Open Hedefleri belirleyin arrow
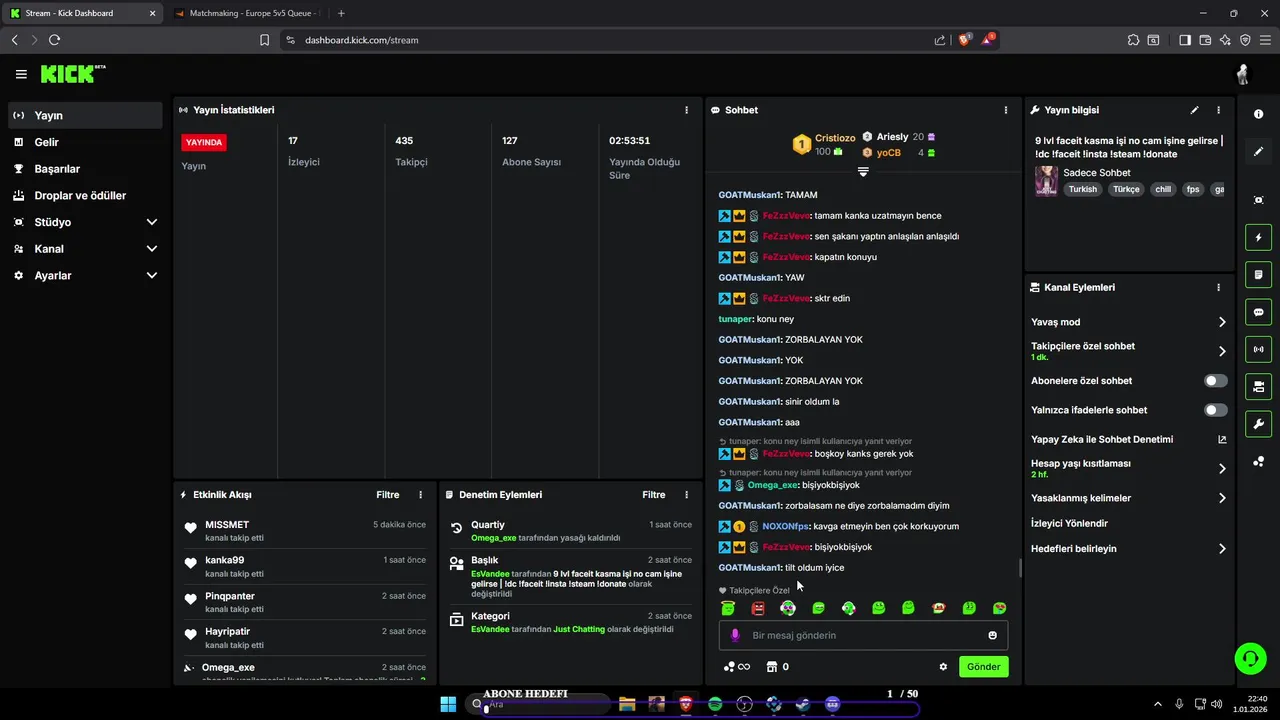 point(1222,549)
